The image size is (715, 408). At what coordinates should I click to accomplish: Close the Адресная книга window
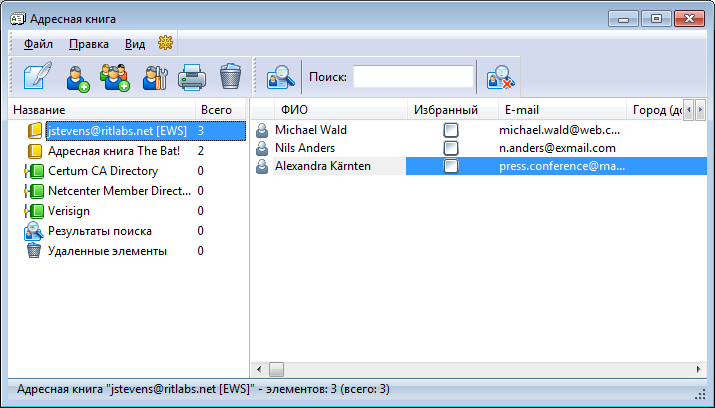pos(689,19)
